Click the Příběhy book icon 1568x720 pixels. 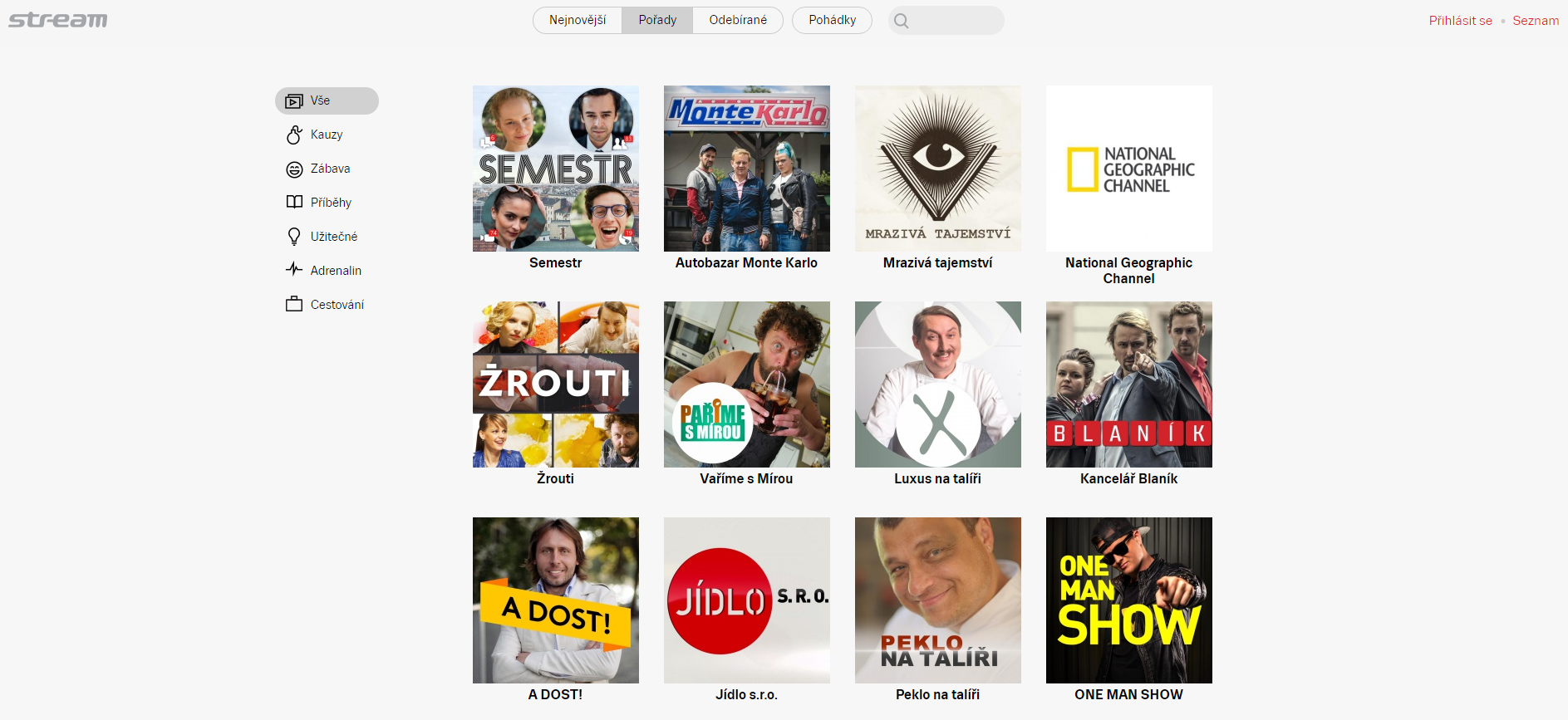(294, 202)
